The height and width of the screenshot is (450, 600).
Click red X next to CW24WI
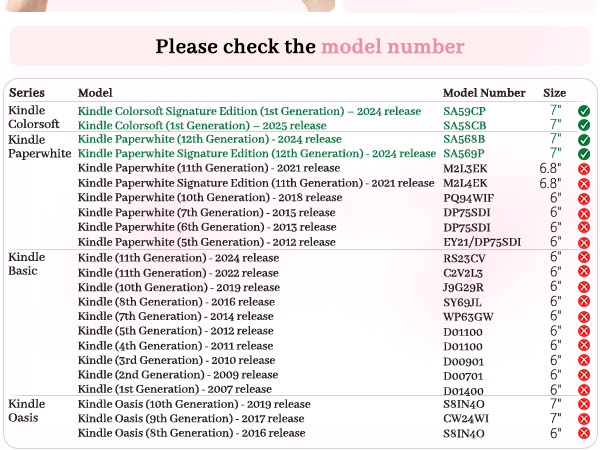pos(584,419)
